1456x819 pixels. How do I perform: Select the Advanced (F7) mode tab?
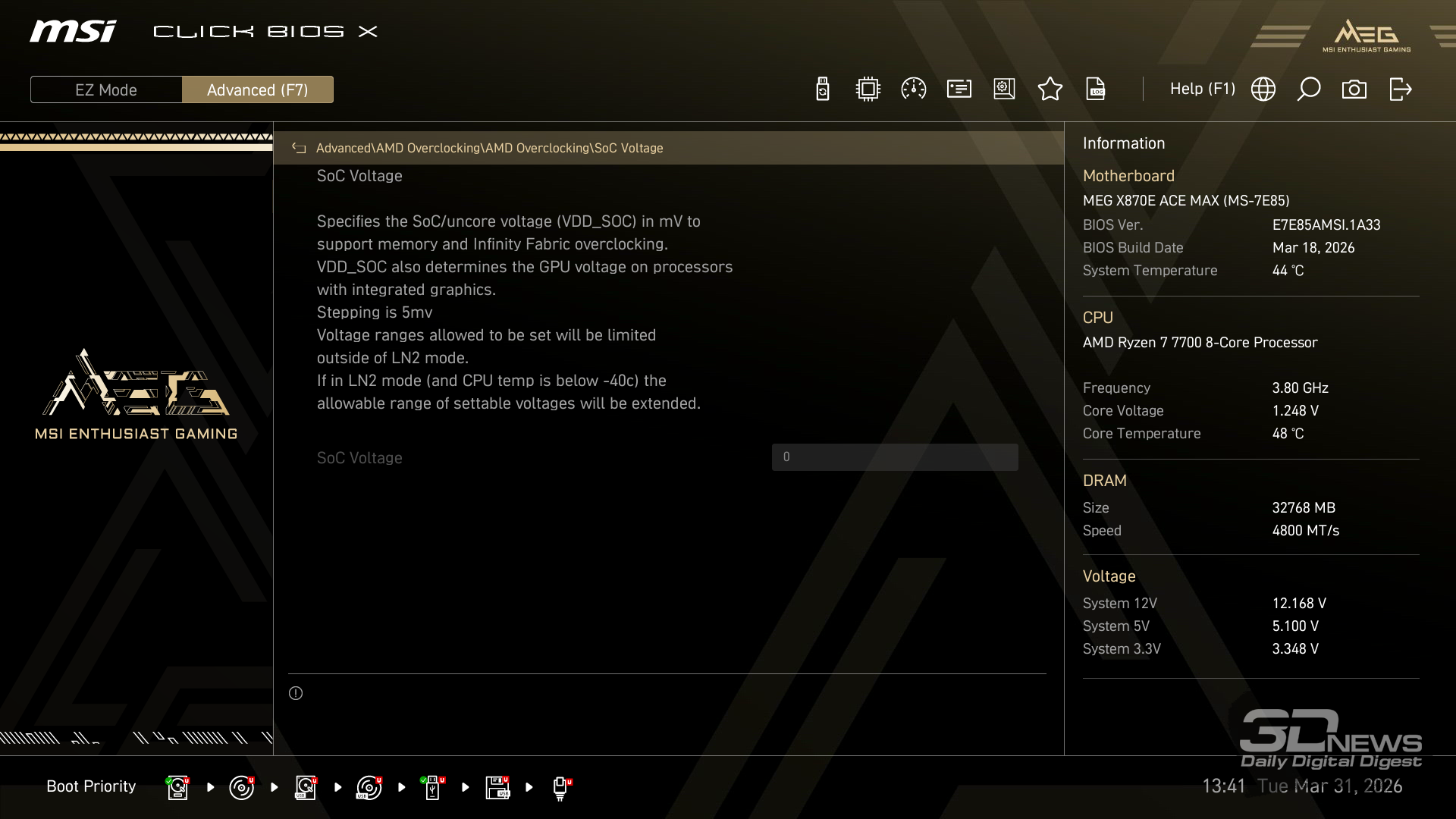coord(257,89)
